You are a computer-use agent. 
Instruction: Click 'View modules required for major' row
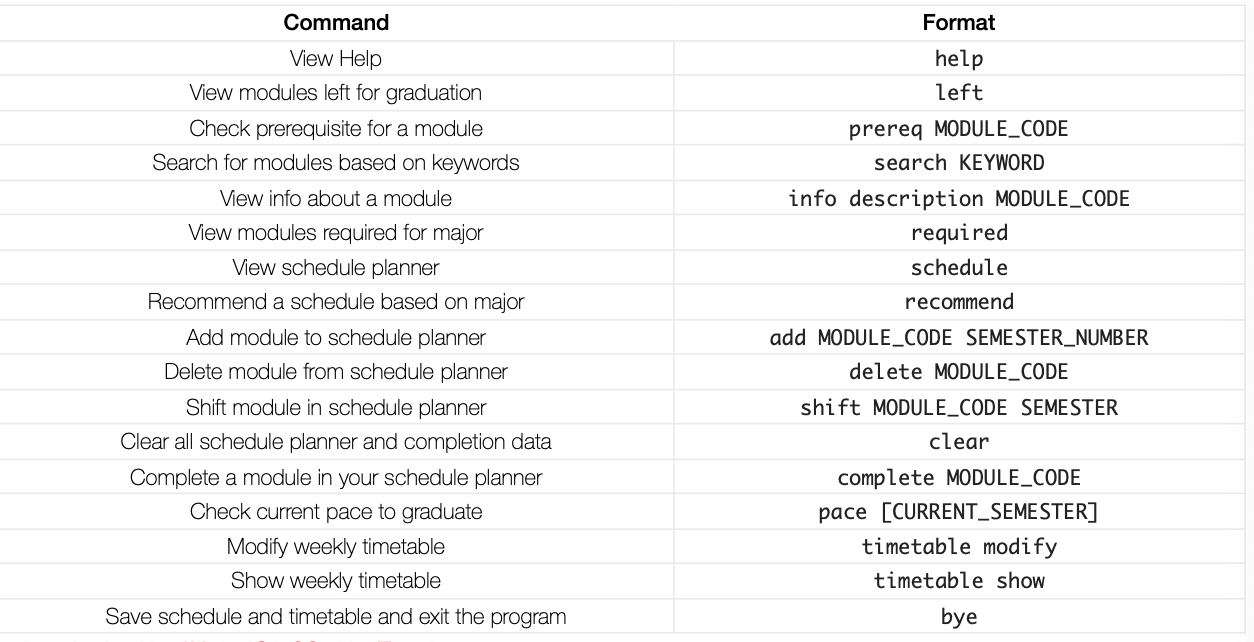[622, 233]
